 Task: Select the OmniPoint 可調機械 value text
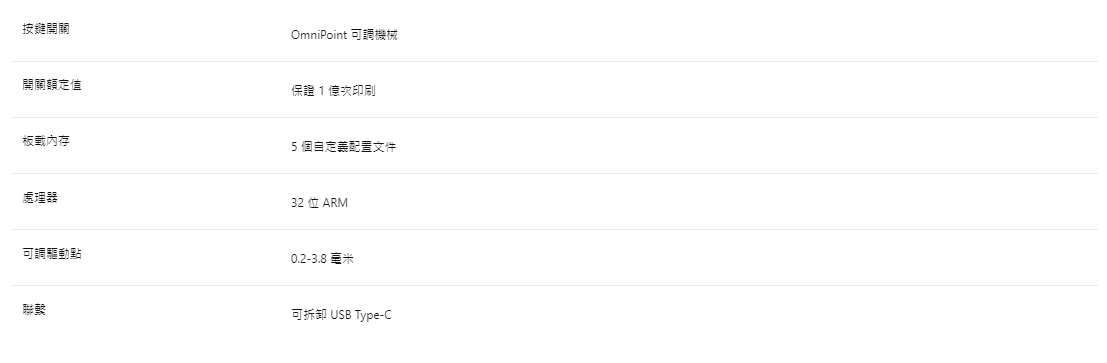coord(344,35)
